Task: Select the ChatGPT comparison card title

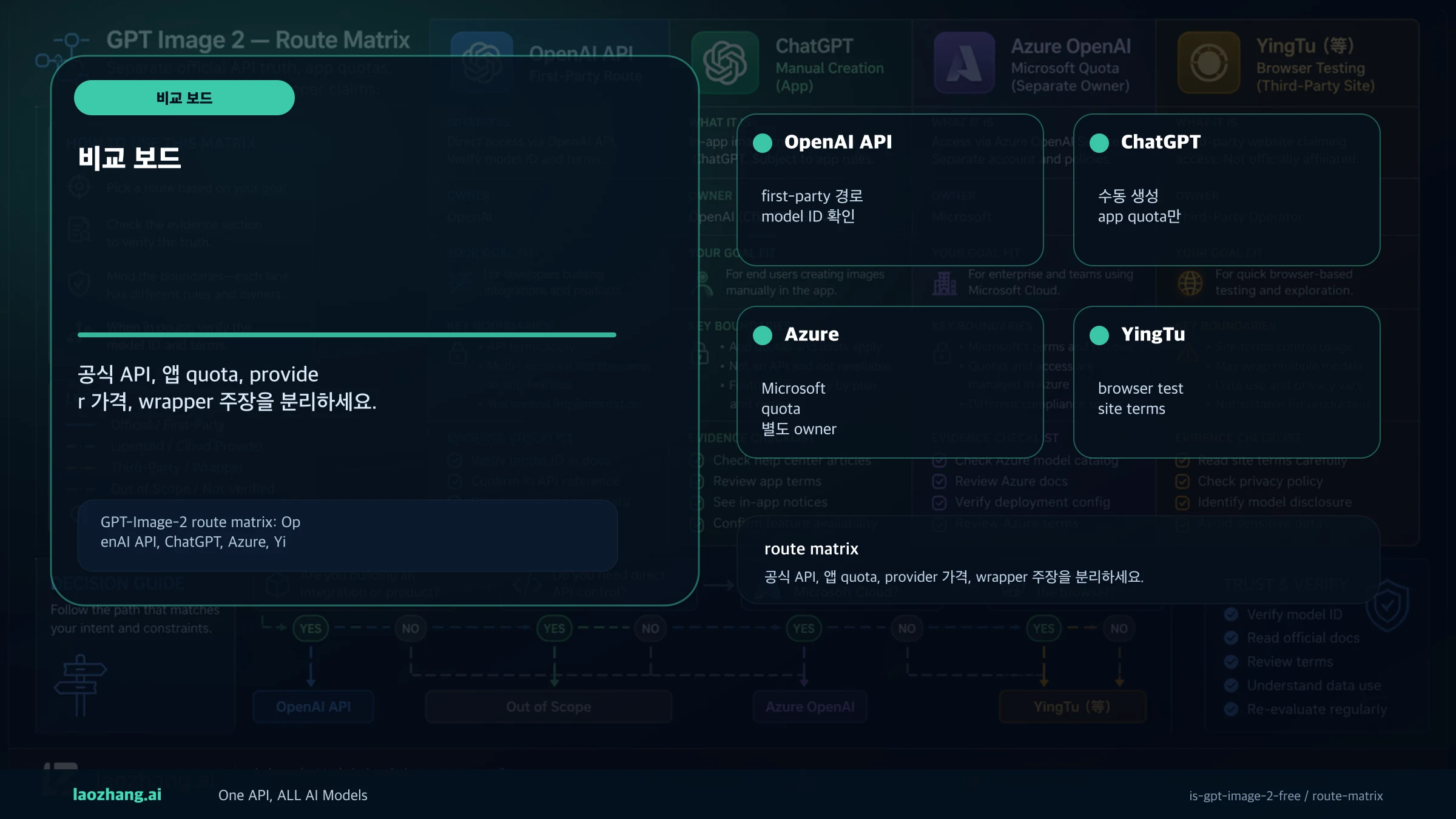Action: pyautogui.click(x=1161, y=142)
